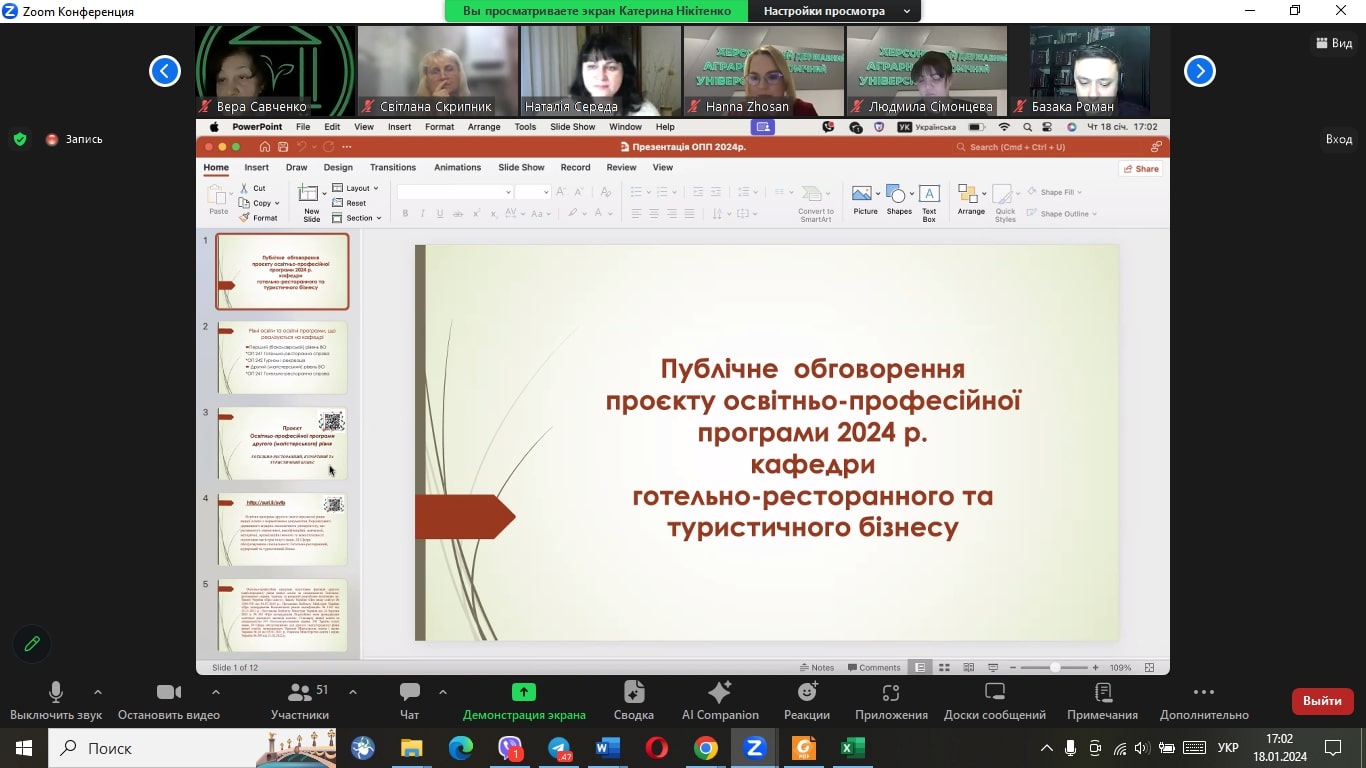Click the green annotation pencil icon
This screenshot has height=768, width=1366.
pyautogui.click(x=32, y=644)
